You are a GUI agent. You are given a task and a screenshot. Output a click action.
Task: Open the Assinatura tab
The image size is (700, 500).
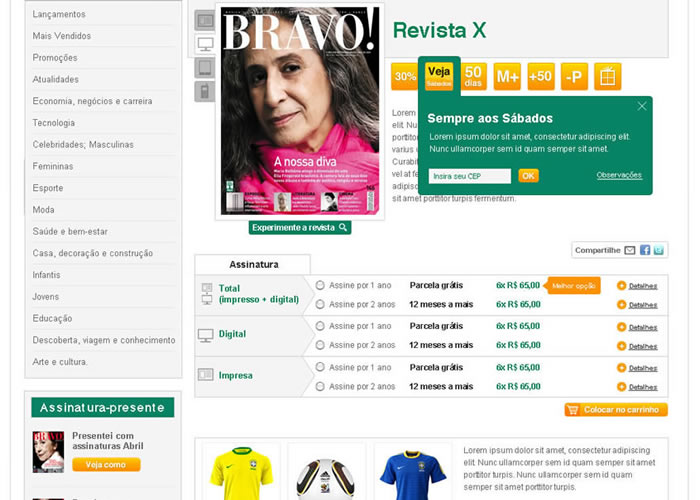tap(253, 265)
